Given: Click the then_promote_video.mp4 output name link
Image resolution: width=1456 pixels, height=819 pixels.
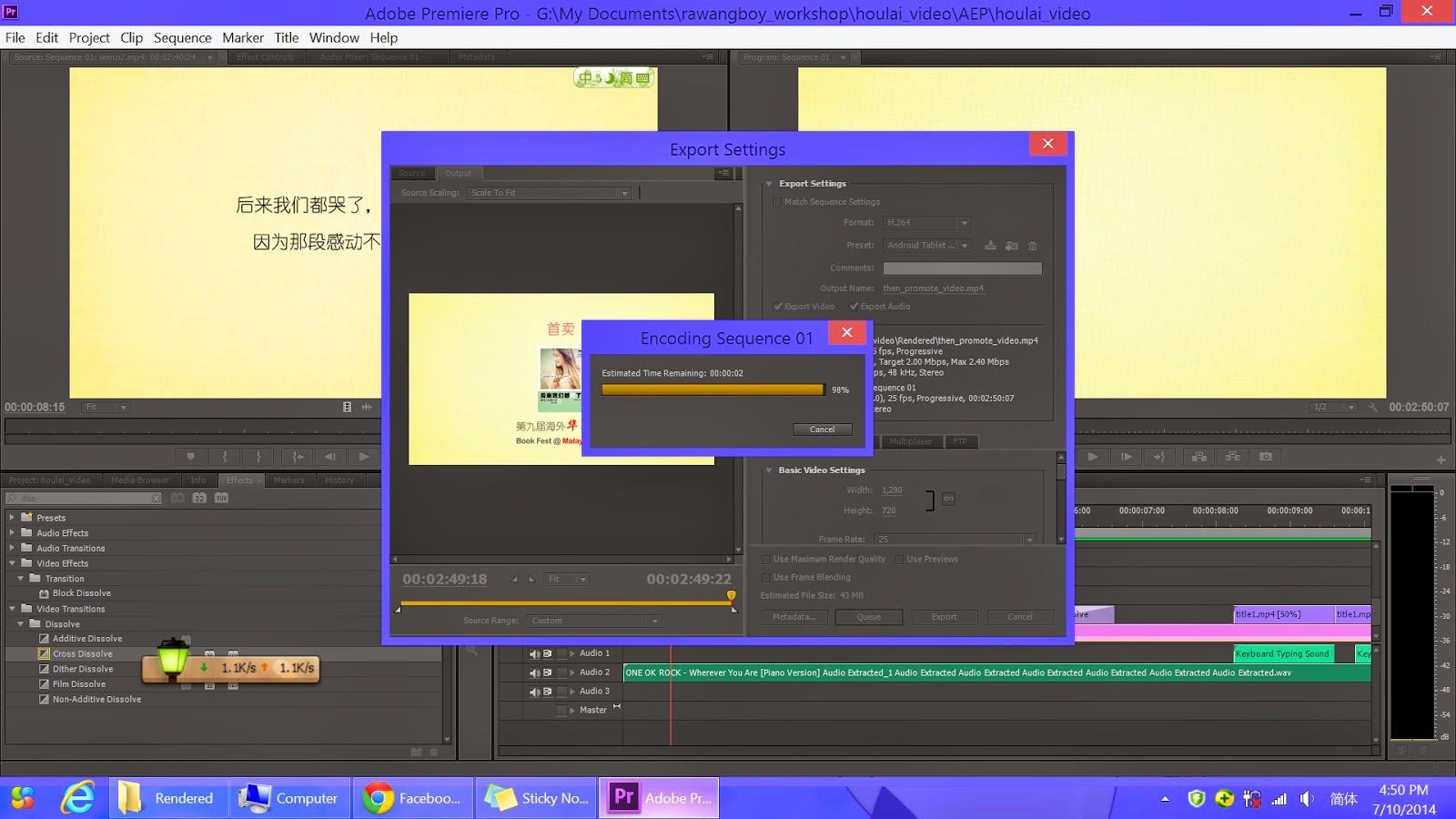Looking at the screenshot, I should (x=933, y=288).
